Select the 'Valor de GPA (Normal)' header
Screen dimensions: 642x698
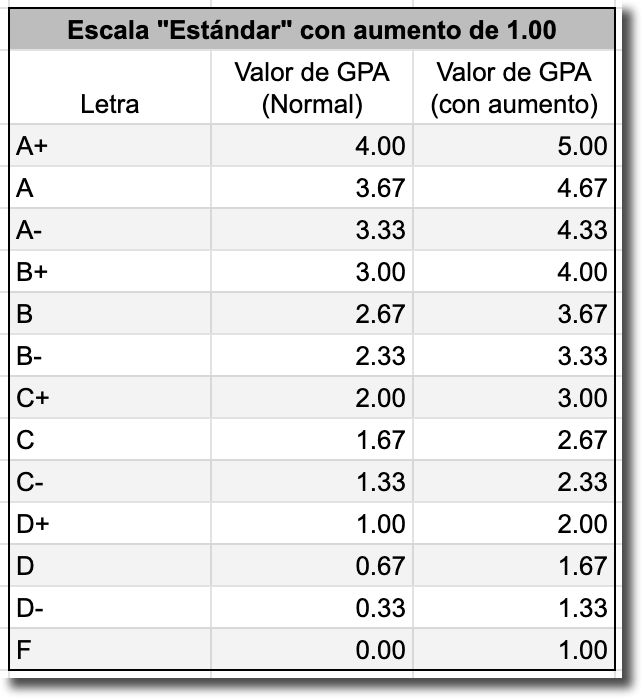[x=311, y=88]
